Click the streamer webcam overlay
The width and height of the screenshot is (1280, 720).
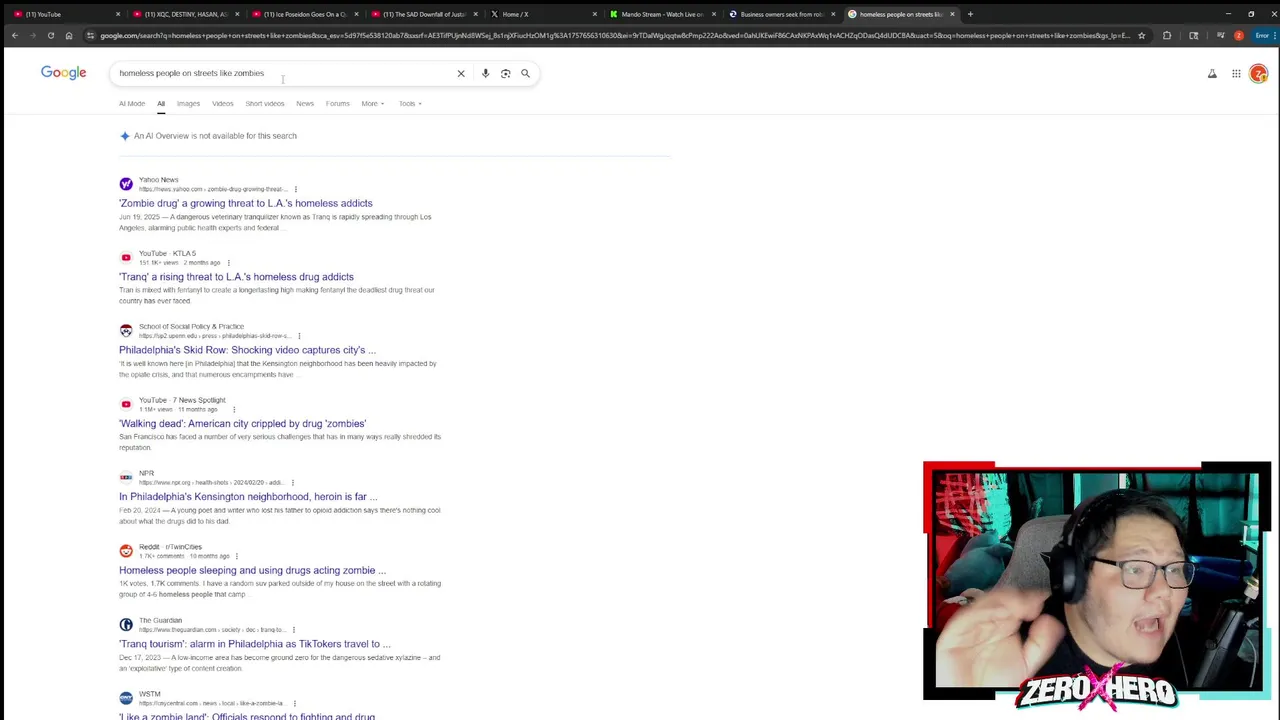coord(1097,581)
